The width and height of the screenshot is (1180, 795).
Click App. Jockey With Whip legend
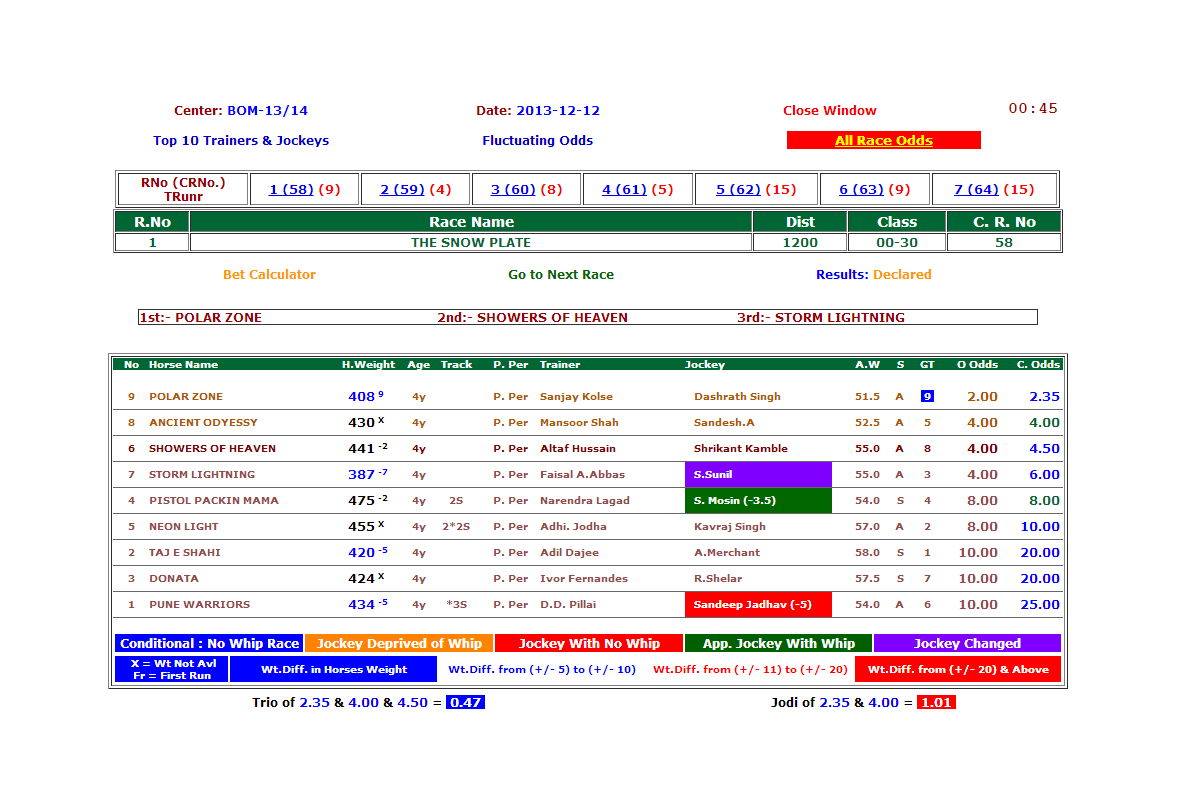pos(778,644)
